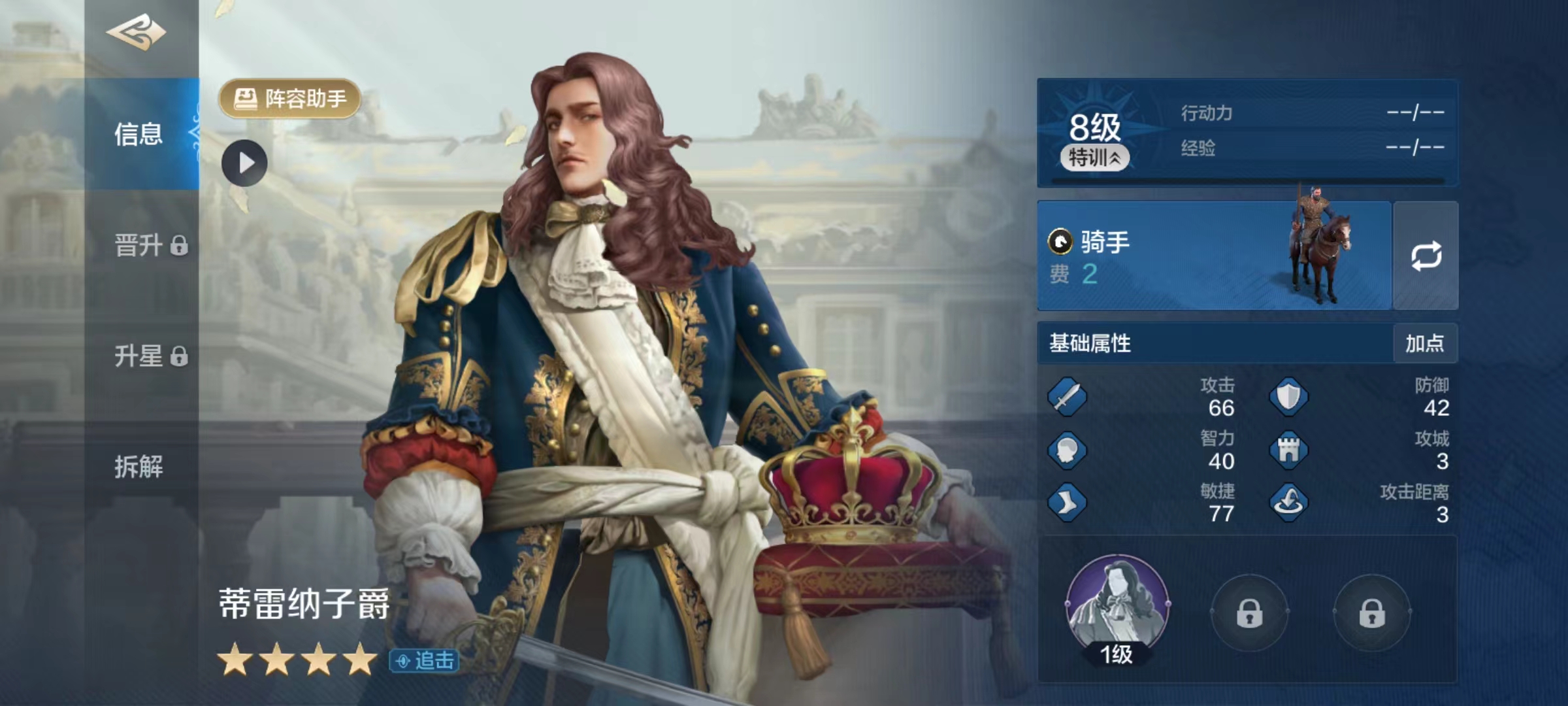1568x706 pixels.
Task: Click the 加点 add points button
Action: tap(1425, 343)
